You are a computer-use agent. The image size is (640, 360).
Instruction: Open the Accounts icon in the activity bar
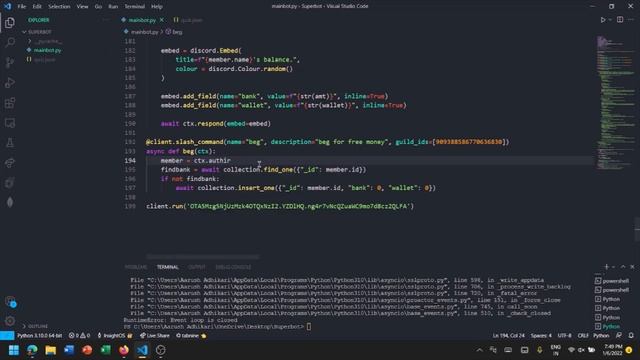click(x=10, y=302)
